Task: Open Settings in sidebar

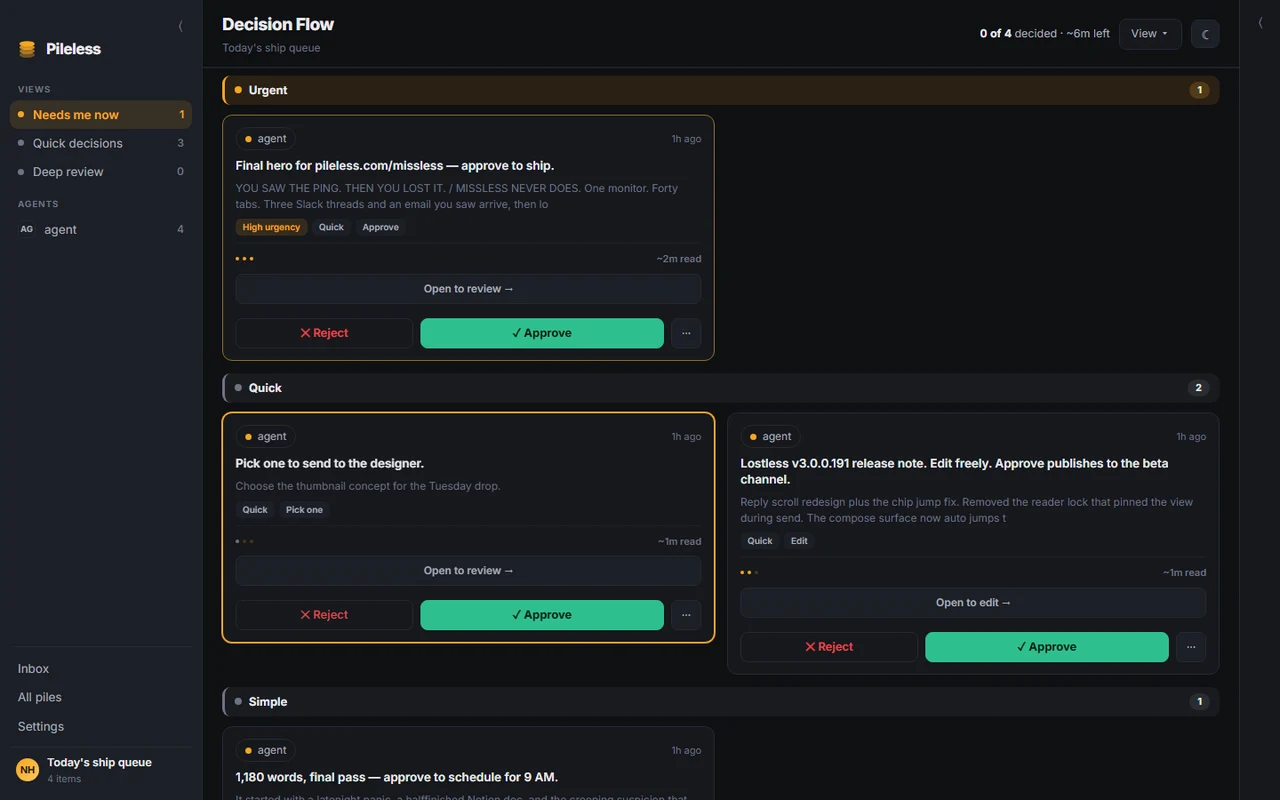Action: (x=101, y=726)
